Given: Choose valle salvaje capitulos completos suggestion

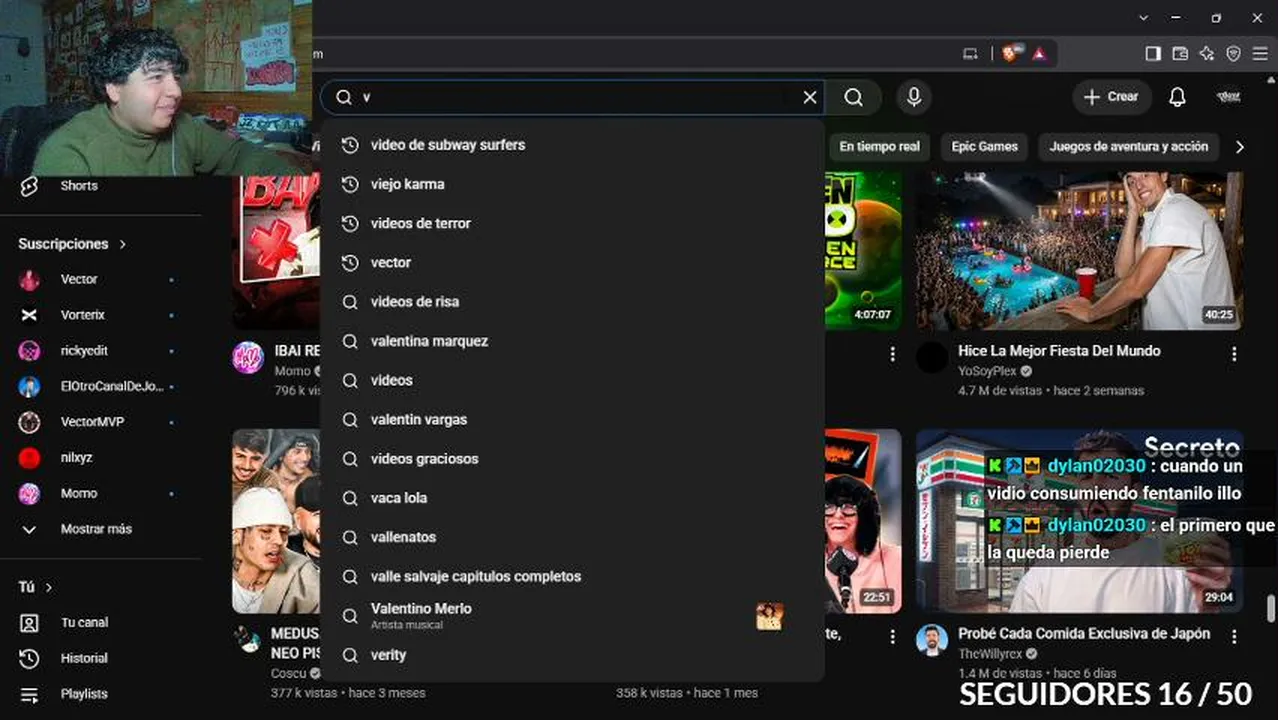Looking at the screenshot, I should 572,576.
